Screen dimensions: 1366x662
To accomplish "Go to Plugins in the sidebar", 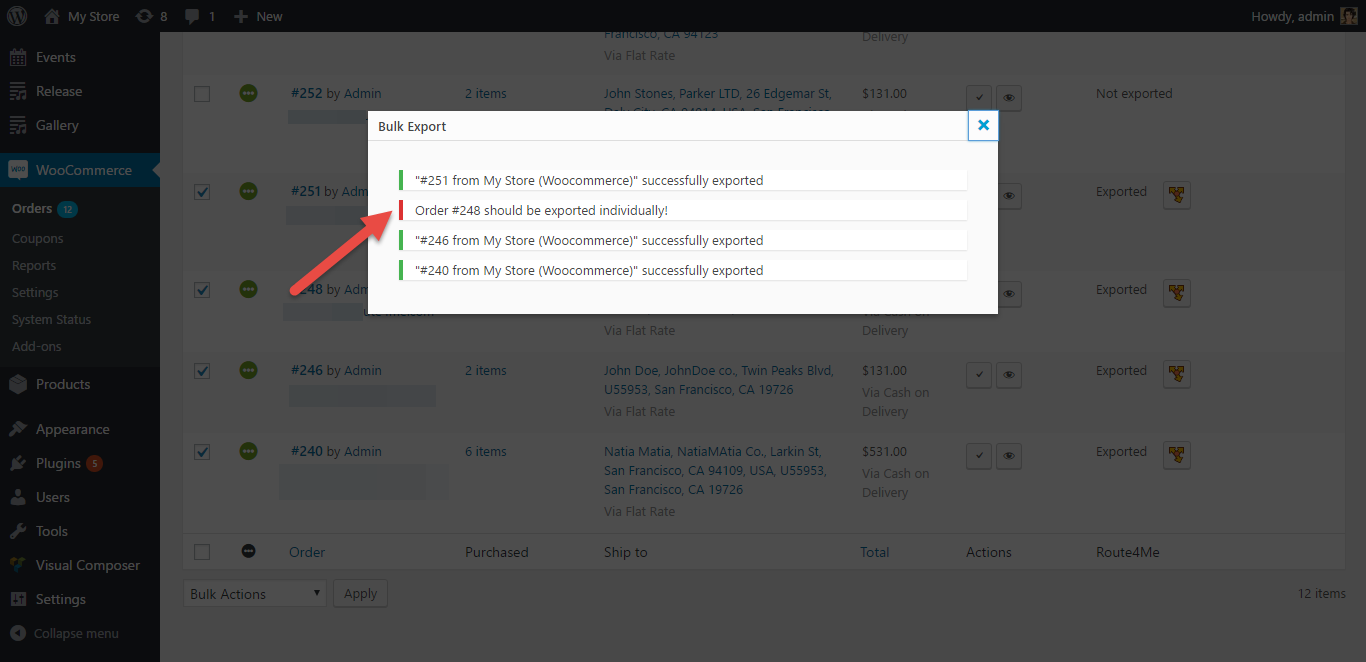I will [58, 463].
